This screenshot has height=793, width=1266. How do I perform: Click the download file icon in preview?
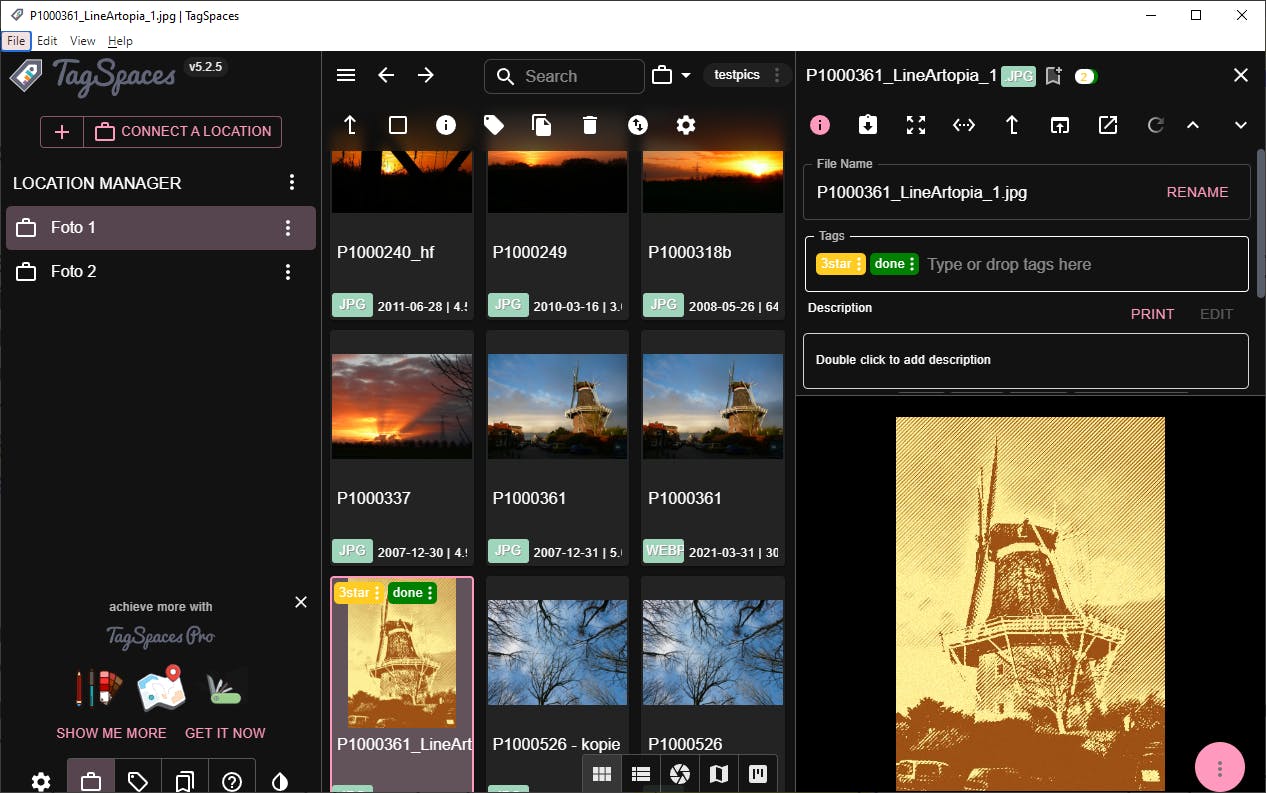pyautogui.click(x=868, y=125)
